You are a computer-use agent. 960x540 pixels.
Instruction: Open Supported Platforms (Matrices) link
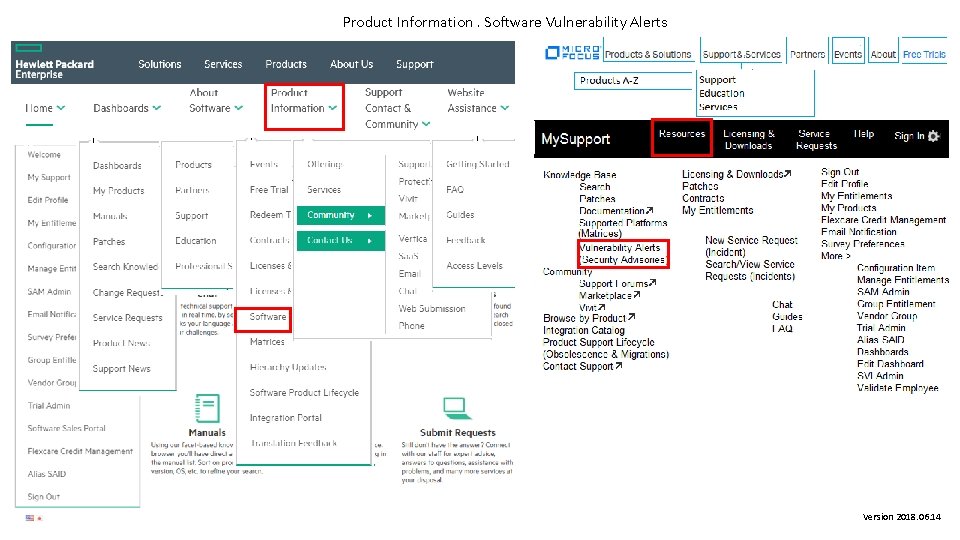(x=623, y=228)
